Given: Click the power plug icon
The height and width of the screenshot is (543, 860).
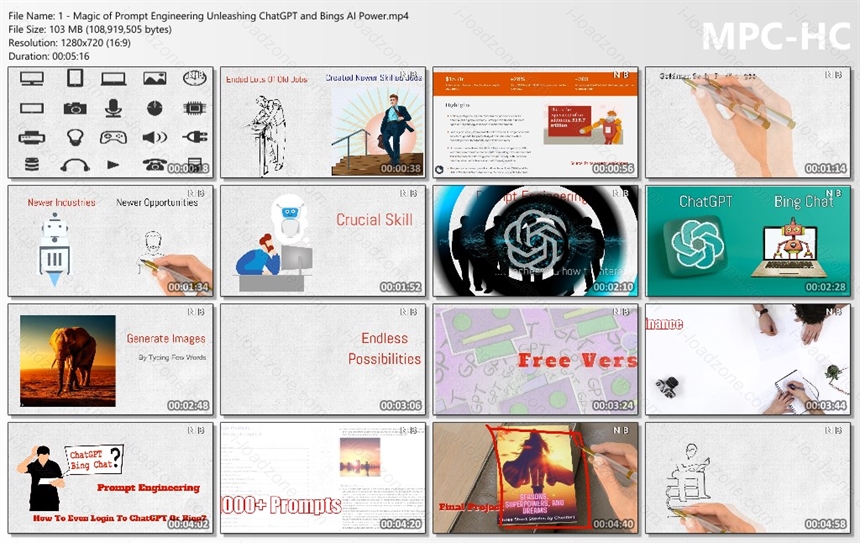Looking at the screenshot, I should [x=195, y=137].
